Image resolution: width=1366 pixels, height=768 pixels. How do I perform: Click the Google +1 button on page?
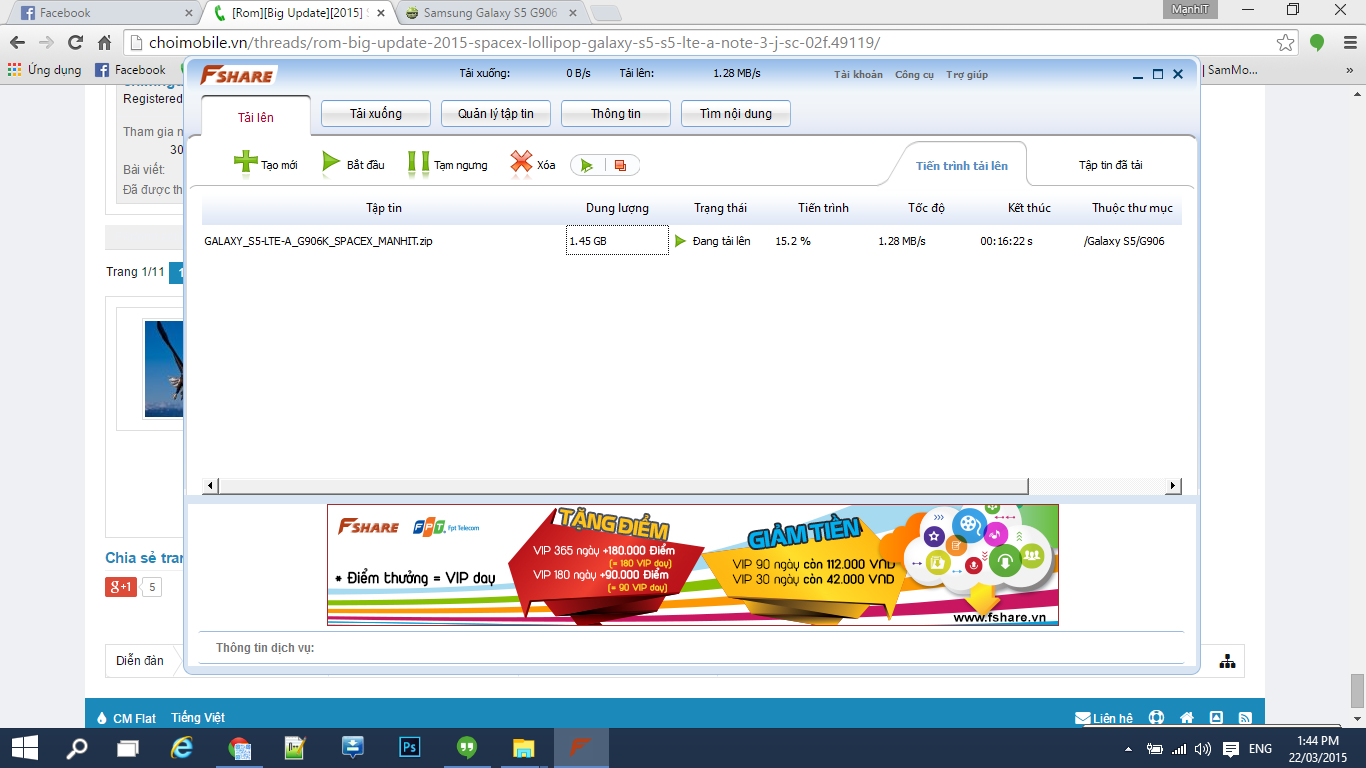(x=121, y=587)
